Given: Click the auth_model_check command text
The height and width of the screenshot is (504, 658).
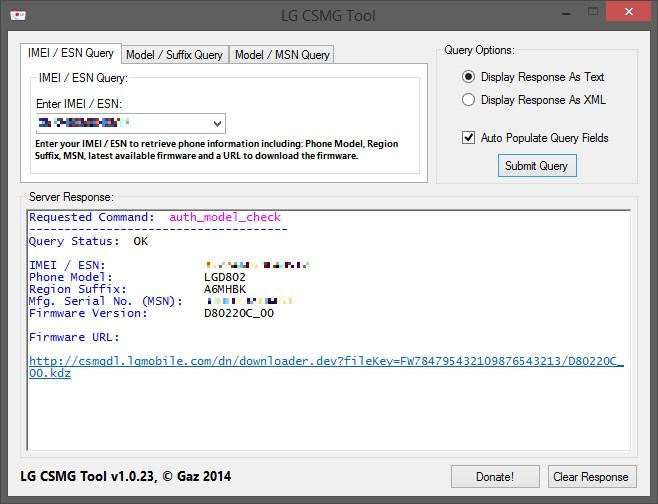Looking at the screenshot, I should click(225, 217).
